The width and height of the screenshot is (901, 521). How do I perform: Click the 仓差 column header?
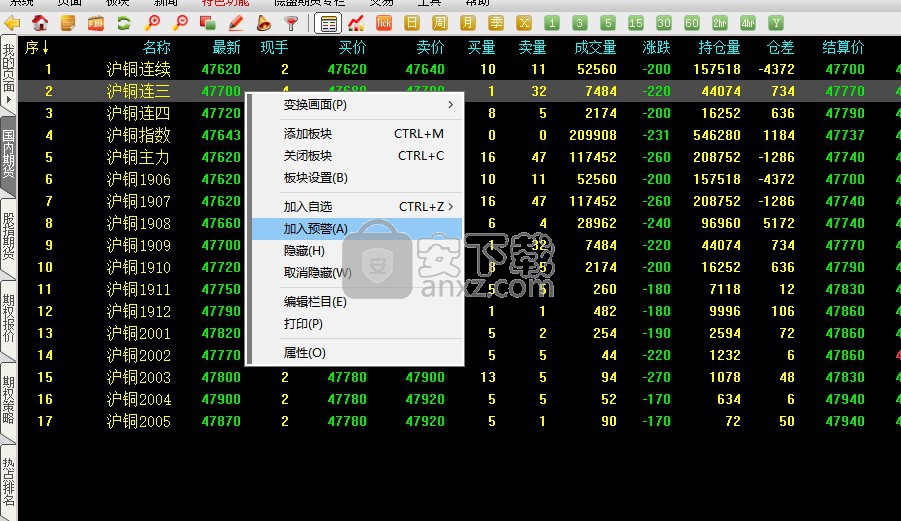click(x=780, y=47)
